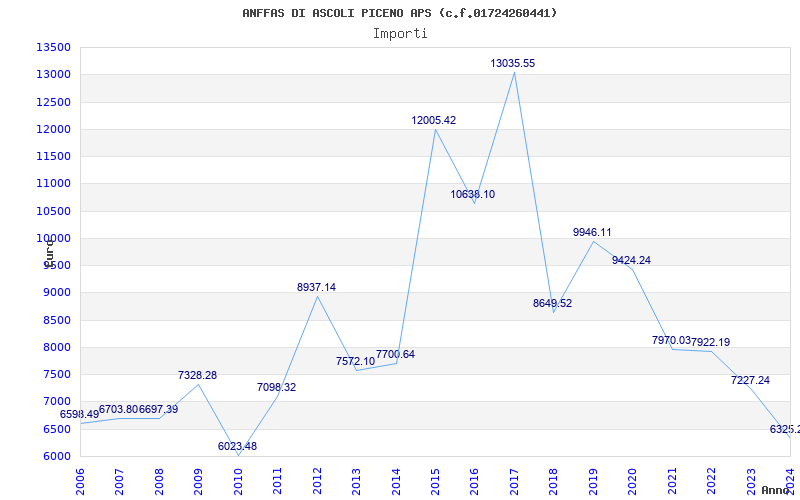Click the 8649.52 data label
The width and height of the screenshot is (800, 500).
coord(553,304)
